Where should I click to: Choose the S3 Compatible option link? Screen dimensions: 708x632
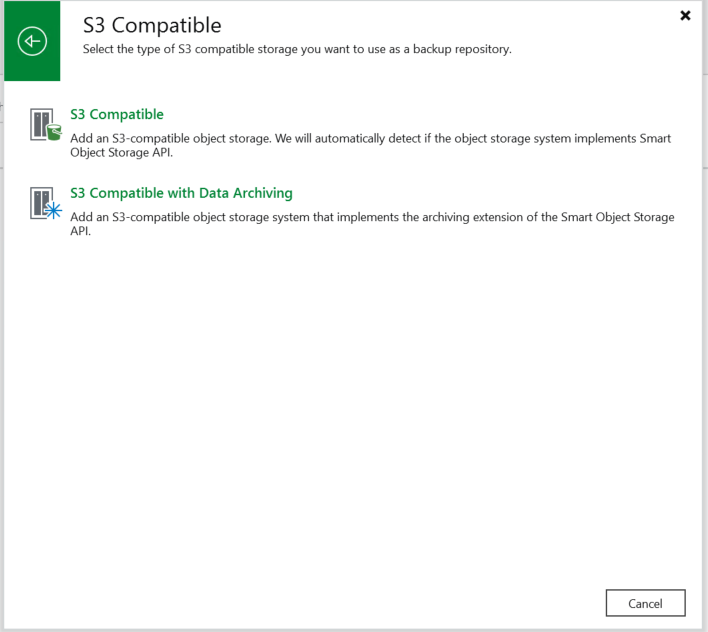[x=117, y=114]
